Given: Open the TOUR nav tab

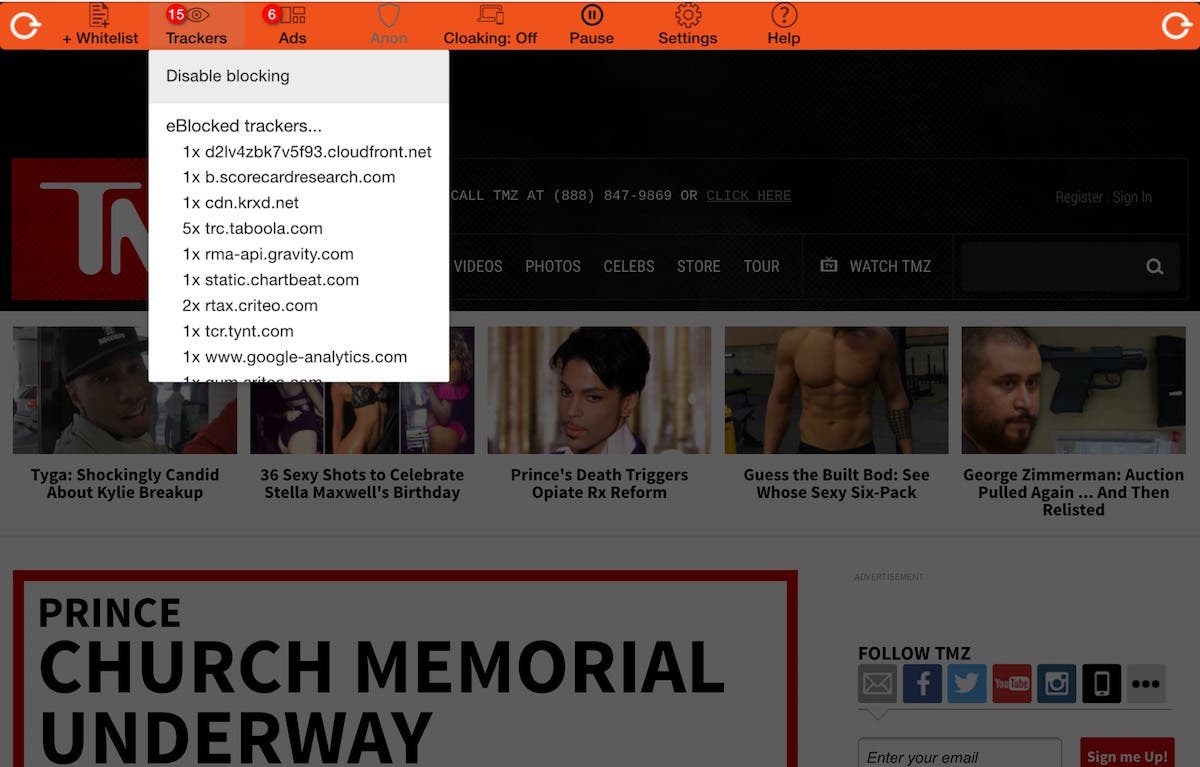Looking at the screenshot, I should pyautogui.click(x=761, y=266).
